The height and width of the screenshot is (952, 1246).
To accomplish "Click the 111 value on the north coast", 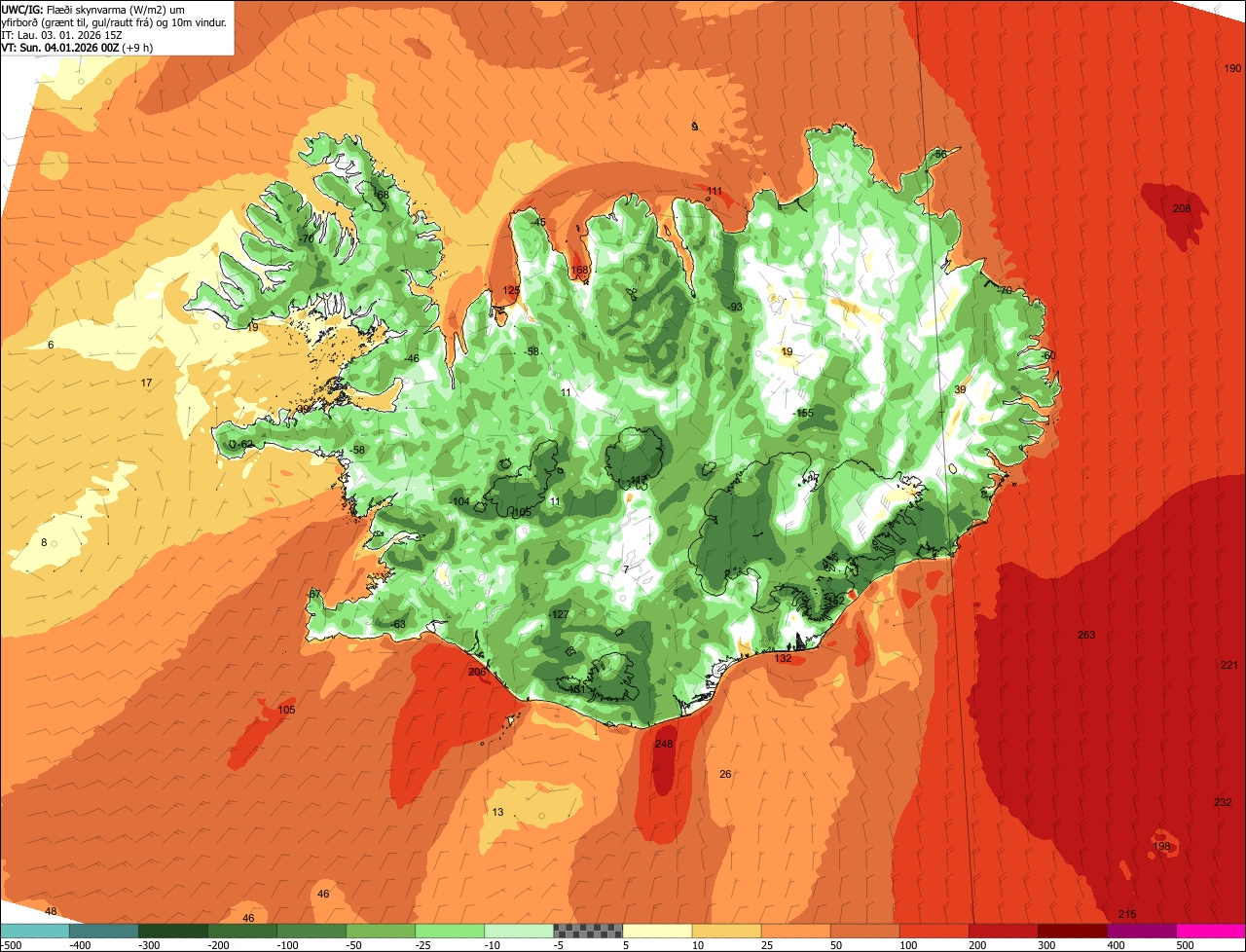I will (715, 191).
